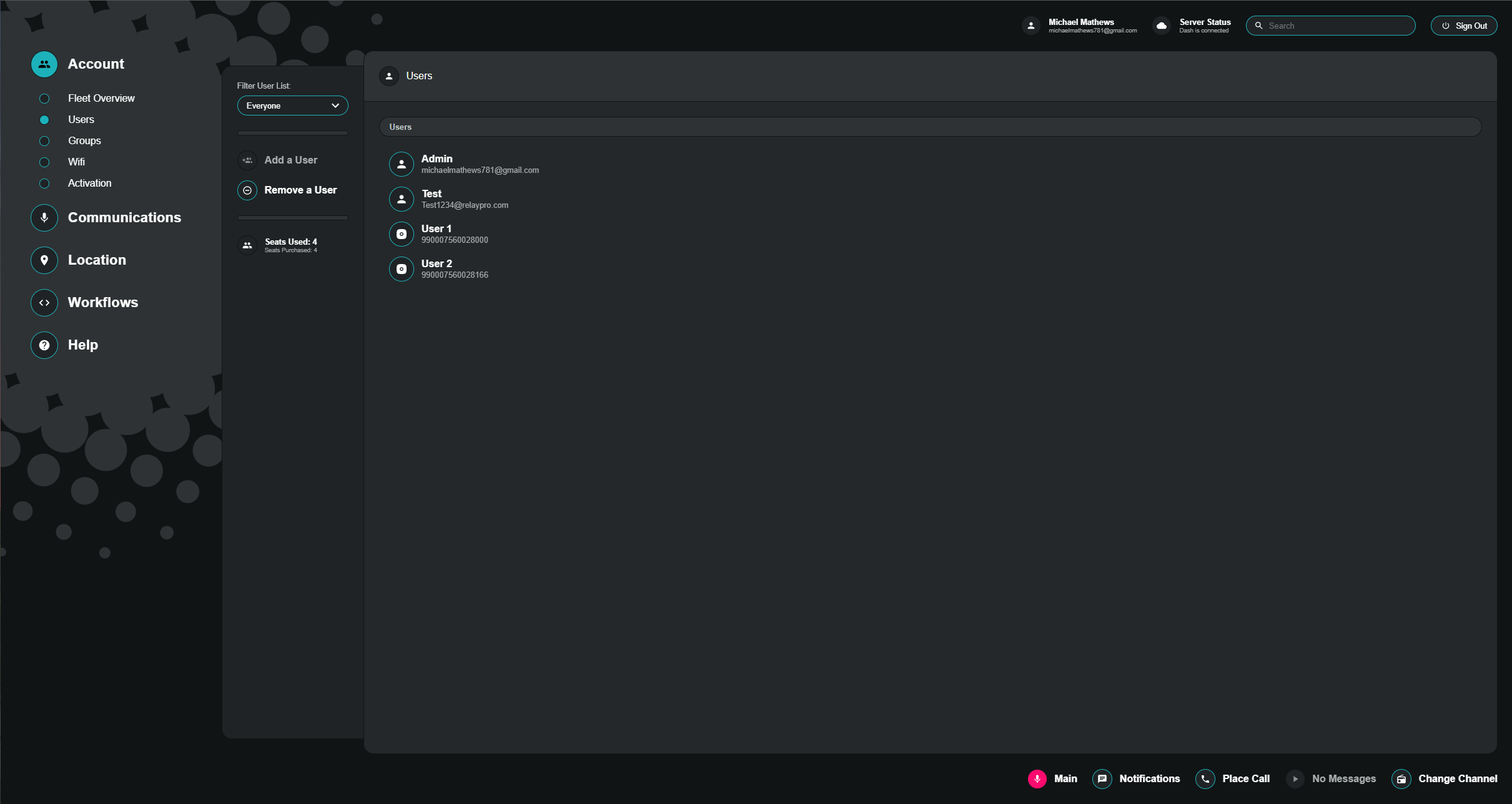Click the Place Call phone icon
1512x804 pixels.
pos(1205,778)
